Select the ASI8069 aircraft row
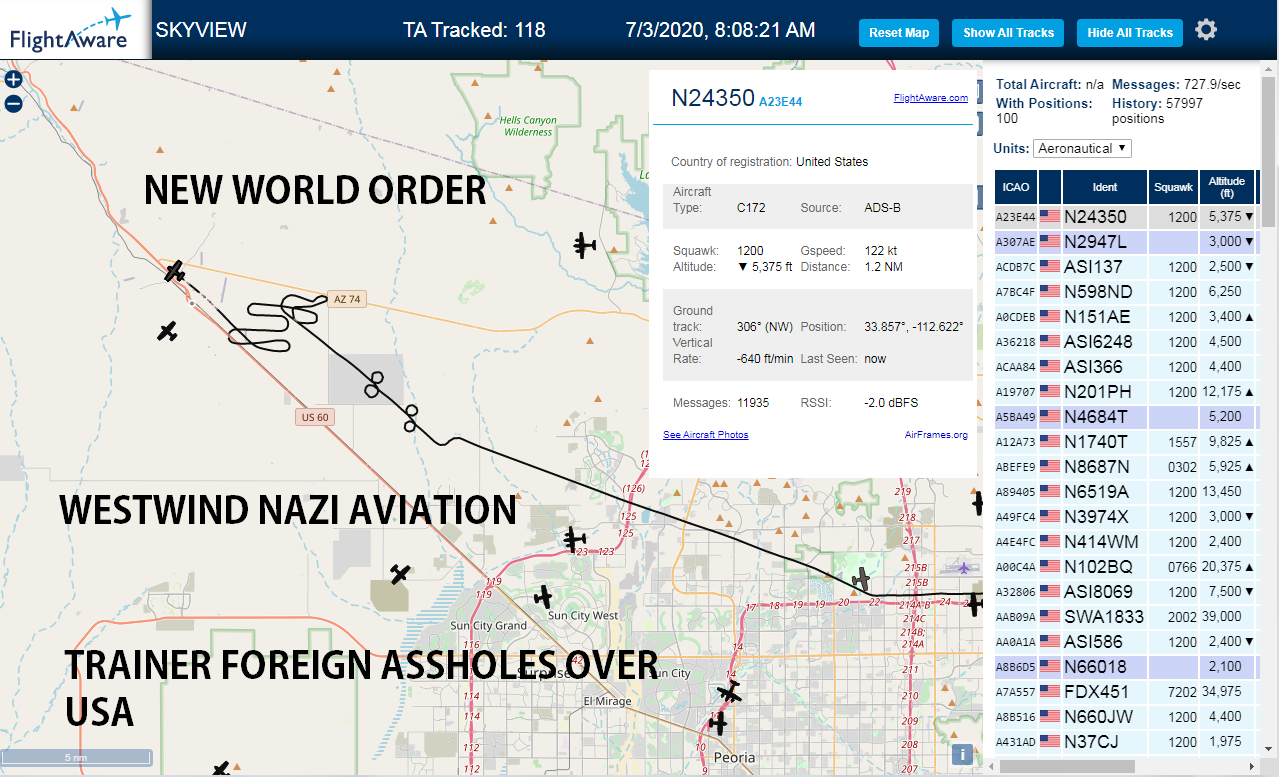This screenshot has width=1279, height=777. coord(1125,591)
